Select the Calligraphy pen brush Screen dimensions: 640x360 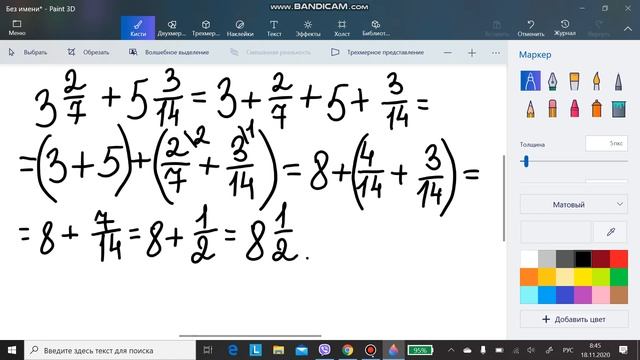(552, 81)
